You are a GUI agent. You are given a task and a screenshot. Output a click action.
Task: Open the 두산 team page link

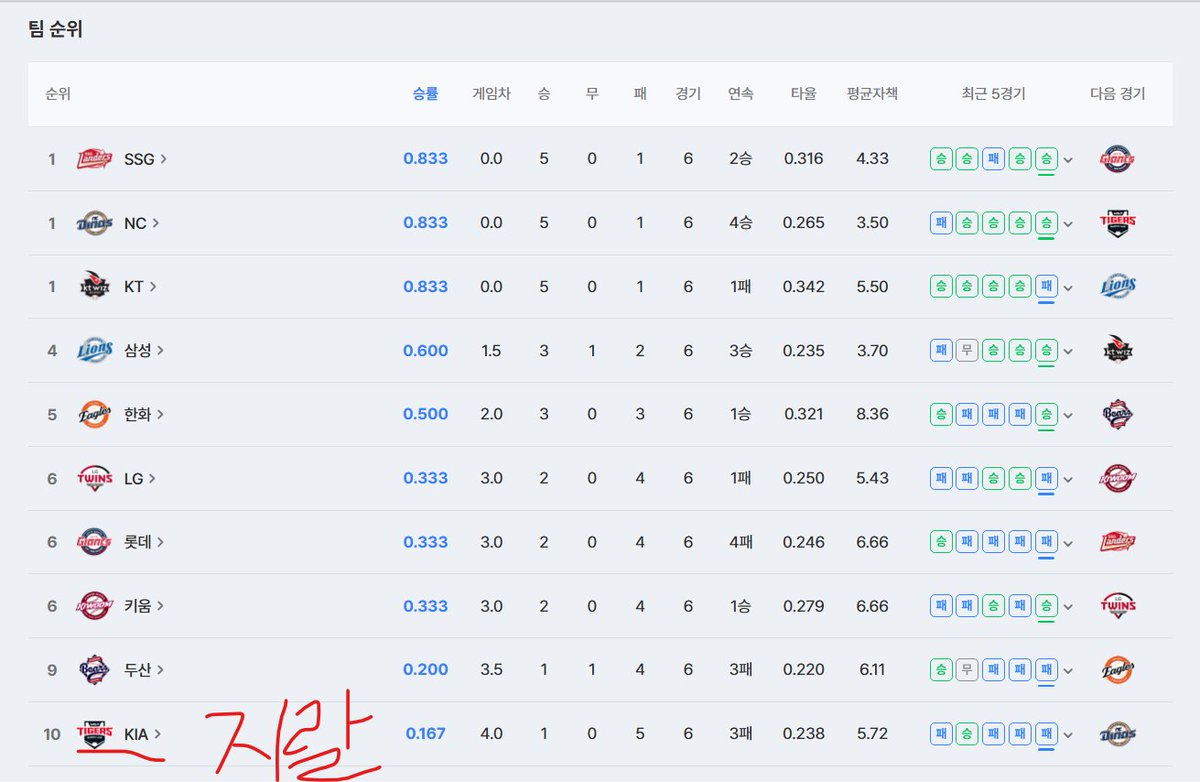tap(144, 670)
